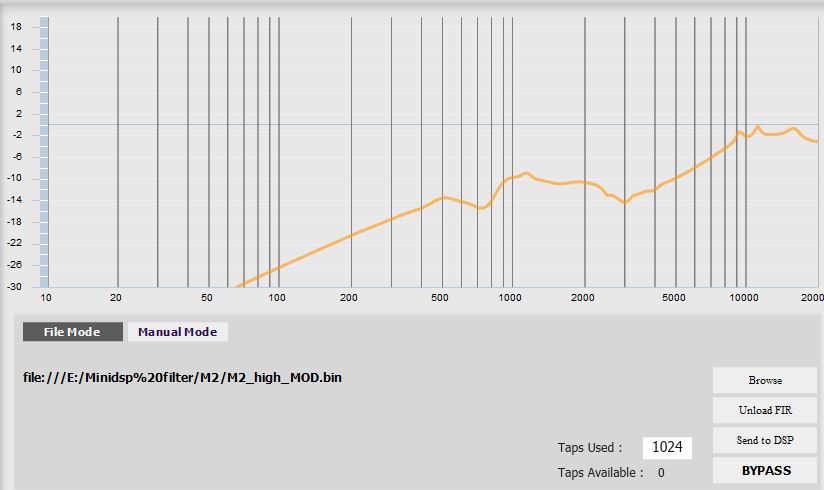
Task: Select the 5000 Hz frequency axis label
Action: click(x=673, y=298)
